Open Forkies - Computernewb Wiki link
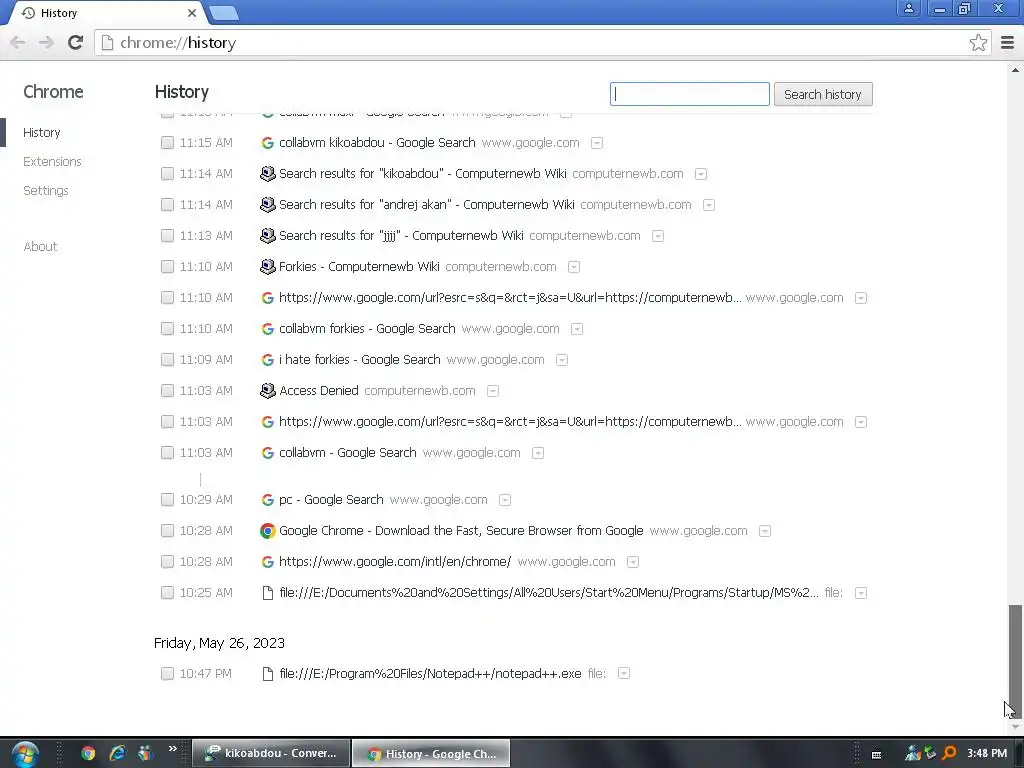 [359, 266]
